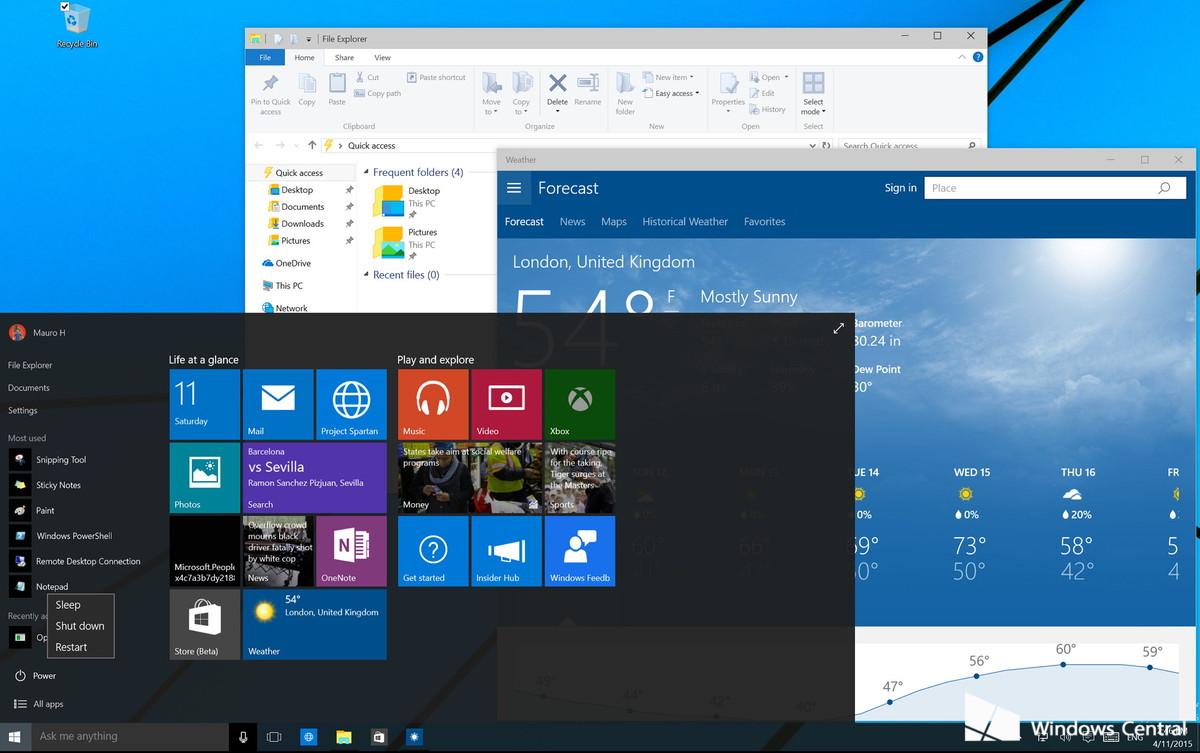Open All apps in Start menu
This screenshot has width=1200, height=753.
point(38,704)
